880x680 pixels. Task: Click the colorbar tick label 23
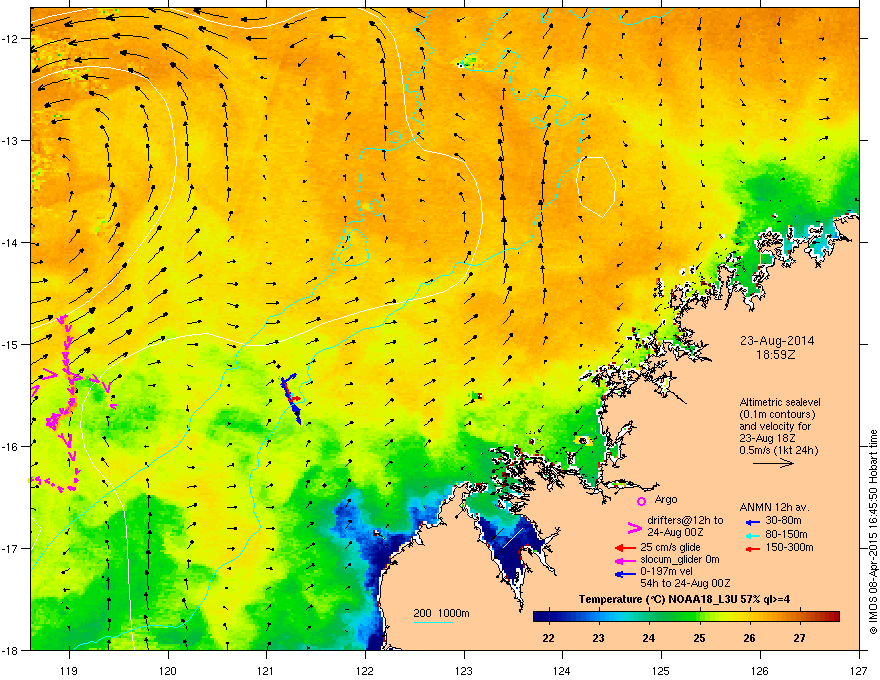(599, 638)
